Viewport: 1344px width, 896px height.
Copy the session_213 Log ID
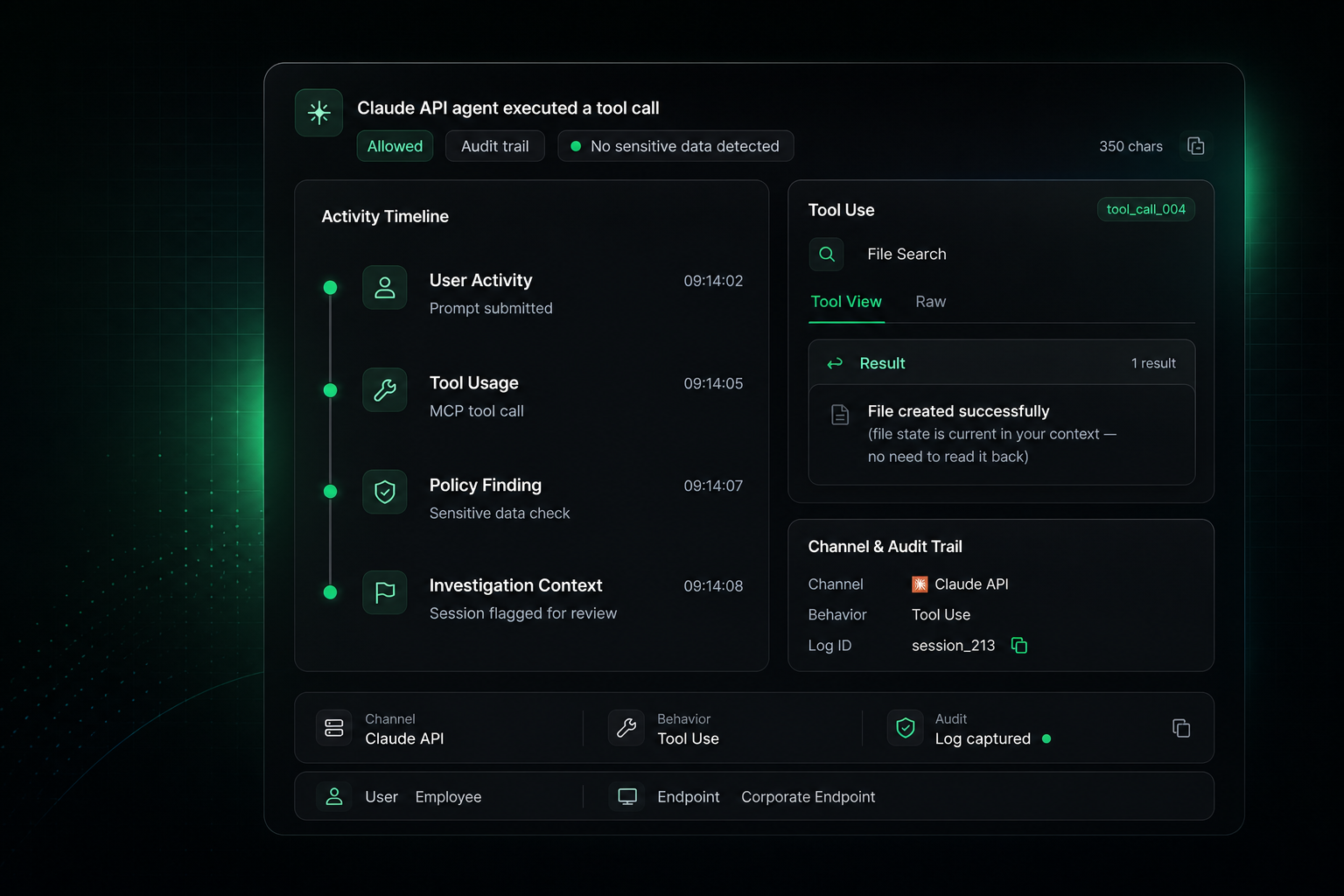1019,646
